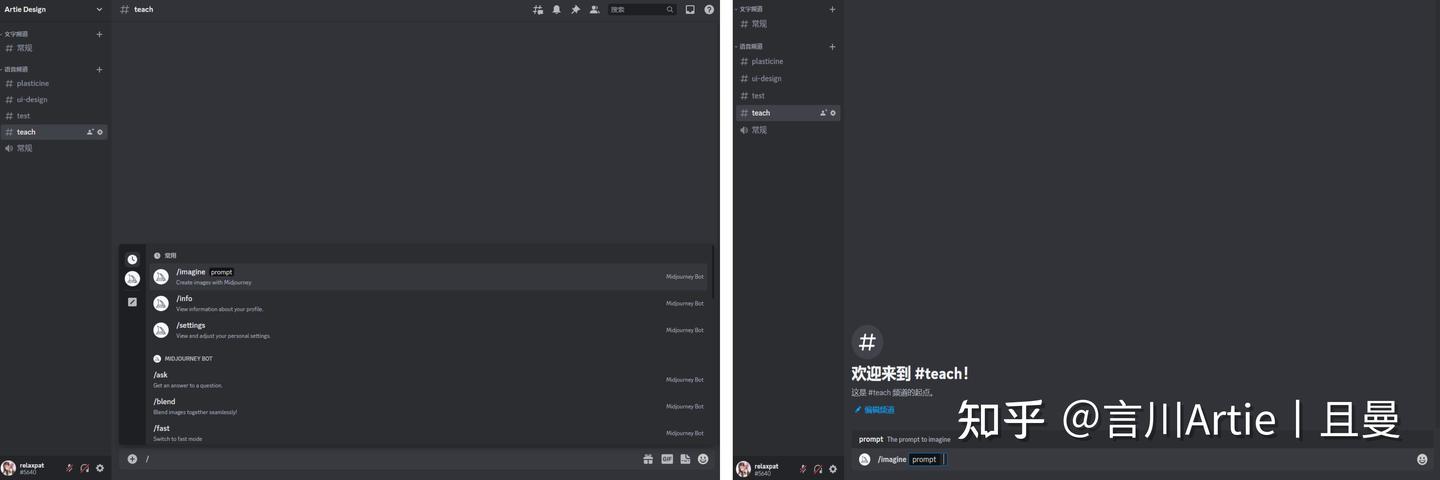This screenshot has width=1440, height=480.
Task: Open teach channel settings gear in right window
Action: [833, 113]
